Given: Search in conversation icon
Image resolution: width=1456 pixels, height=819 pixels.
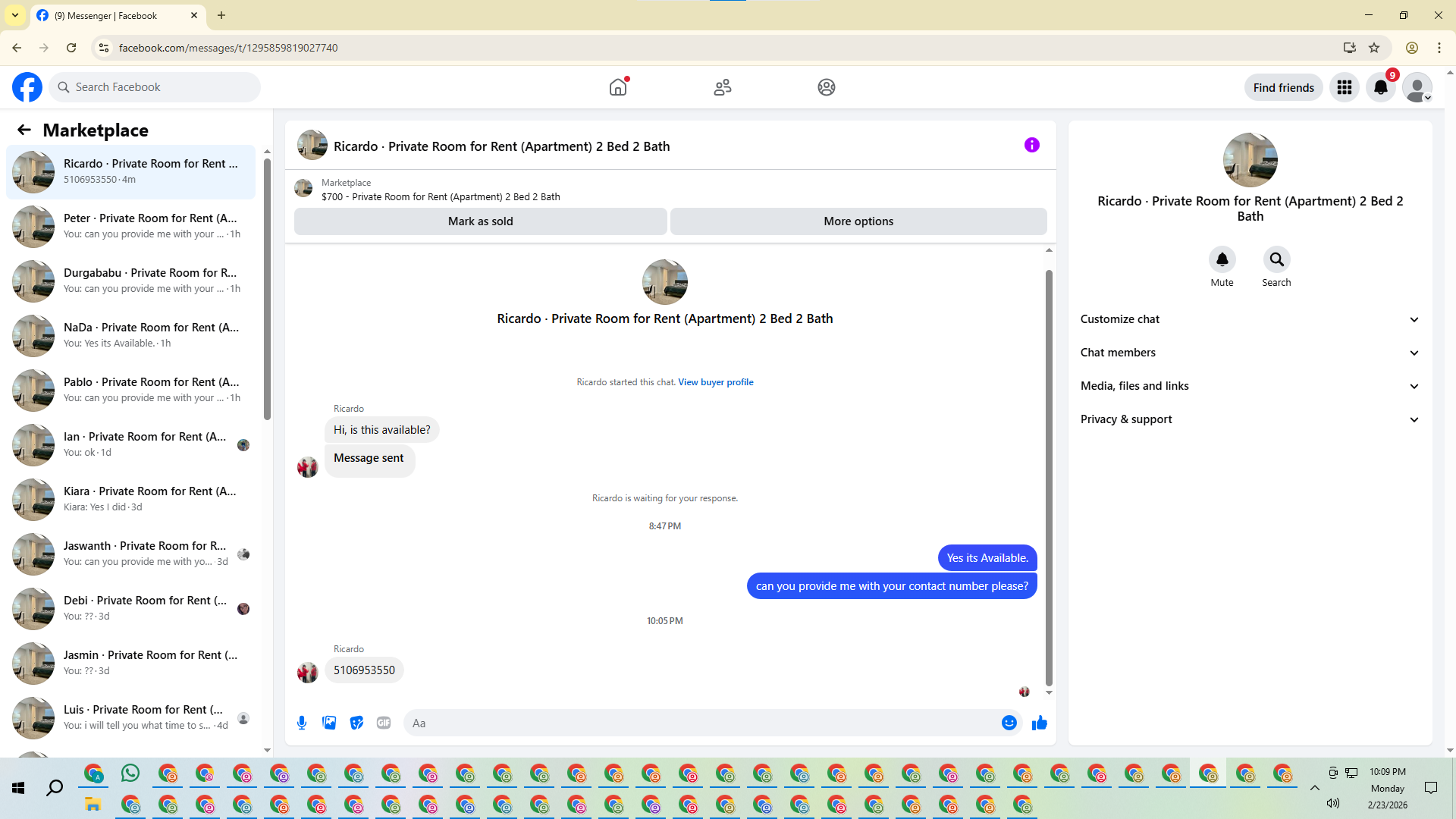Looking at the screenshot, I should [1276, 260].
